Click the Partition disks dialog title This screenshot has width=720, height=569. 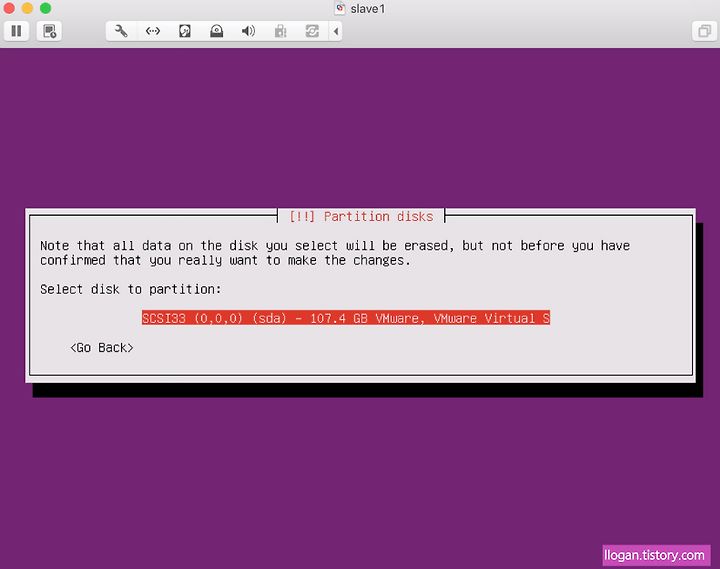(361, 216)
